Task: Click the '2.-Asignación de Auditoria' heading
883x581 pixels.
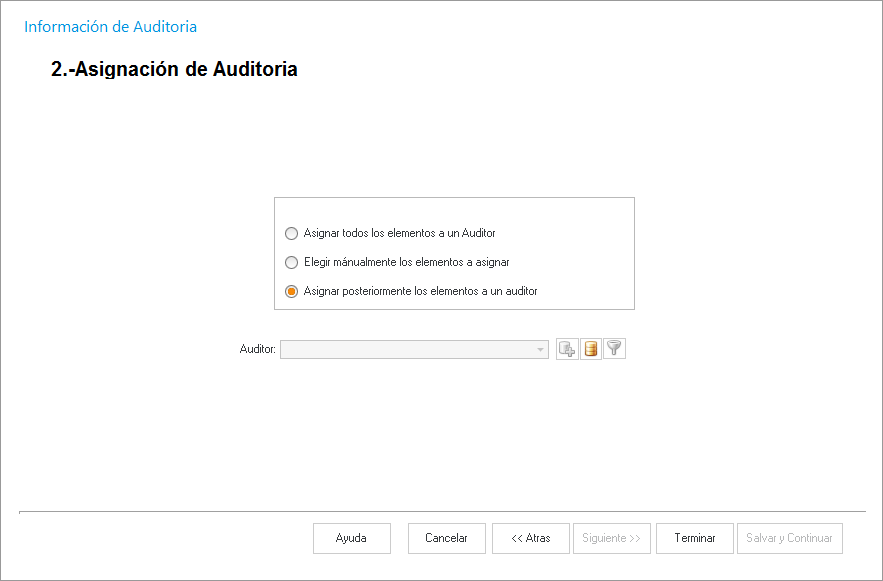Action: (174, 70)
